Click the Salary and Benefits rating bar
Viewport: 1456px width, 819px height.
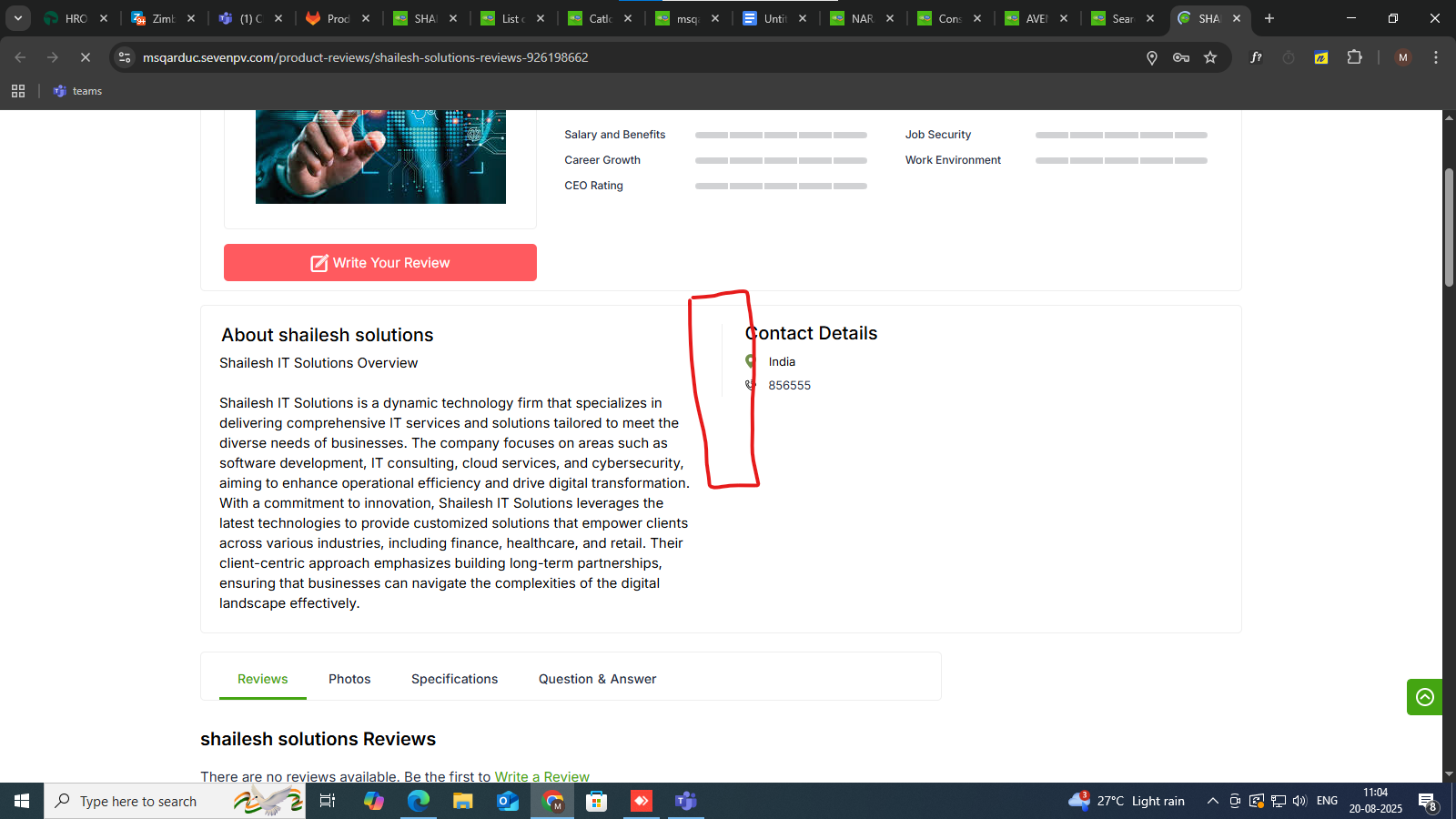click(781, 135)
